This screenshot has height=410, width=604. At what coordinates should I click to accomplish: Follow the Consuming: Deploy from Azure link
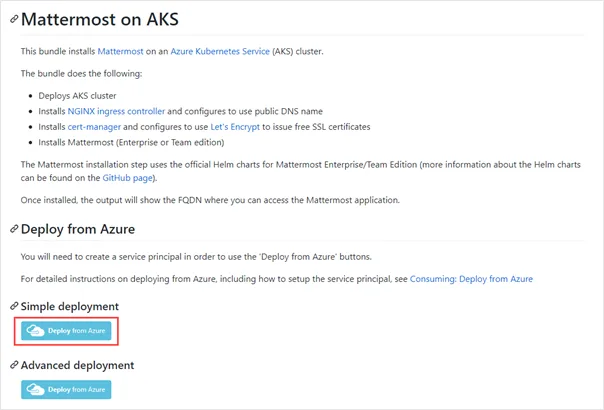click(471, 279)
